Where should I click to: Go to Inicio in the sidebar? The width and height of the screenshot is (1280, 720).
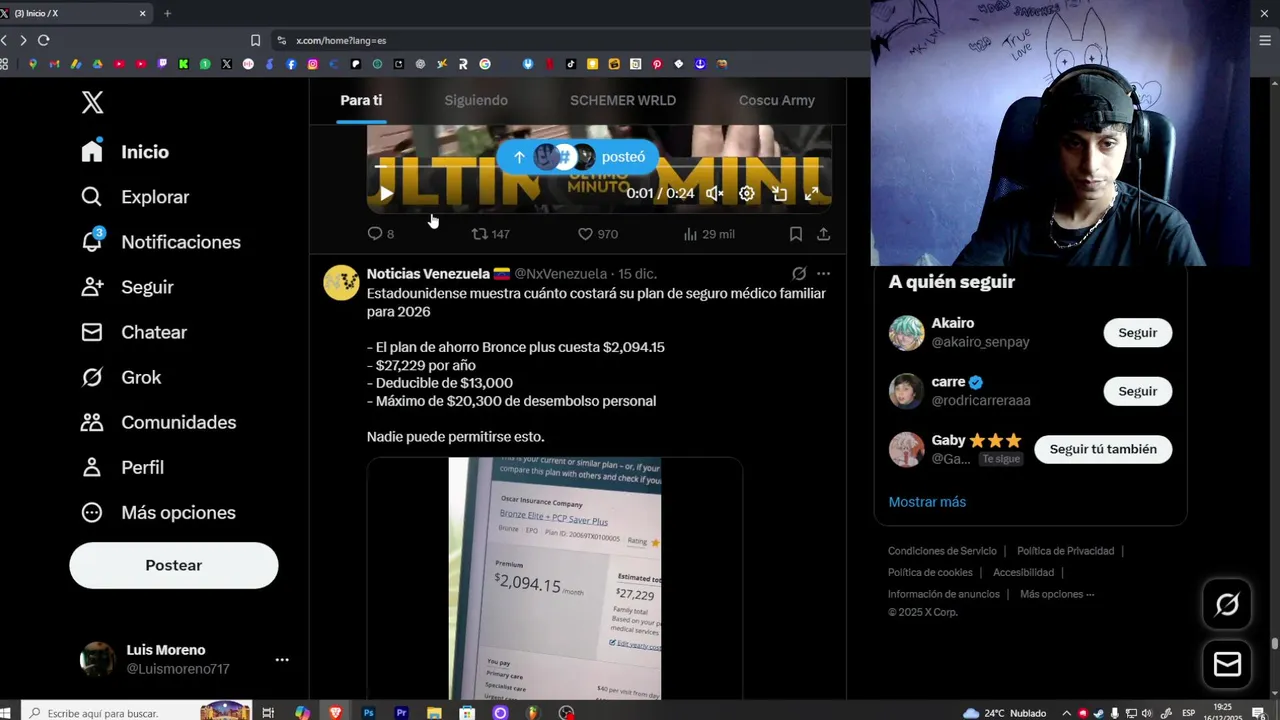(126, 152)
